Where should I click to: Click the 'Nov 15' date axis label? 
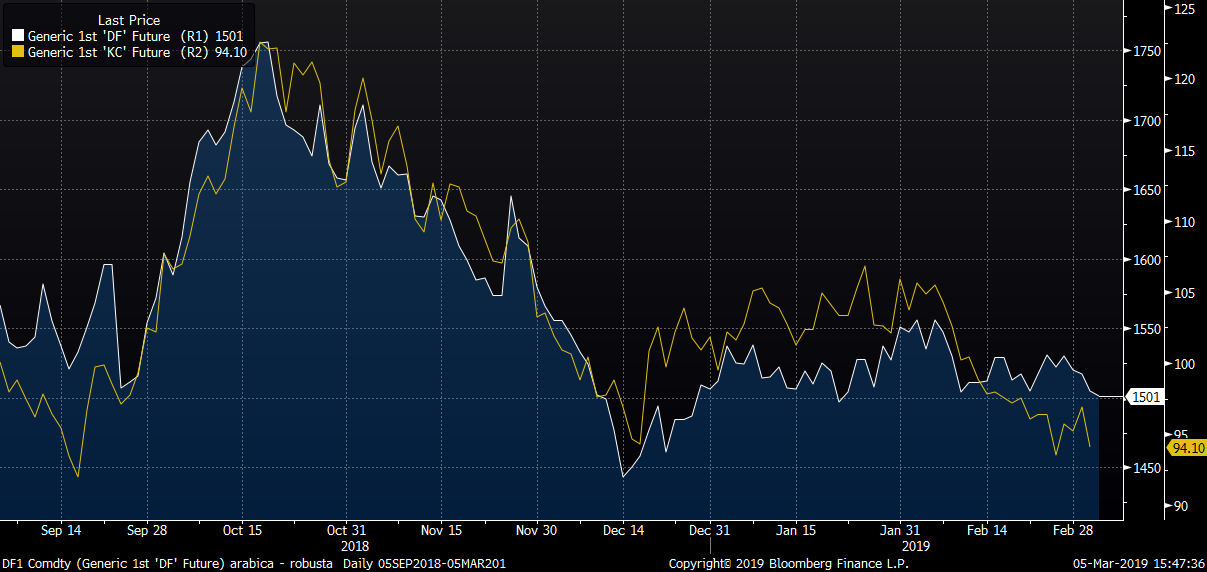tap(442, 531)
